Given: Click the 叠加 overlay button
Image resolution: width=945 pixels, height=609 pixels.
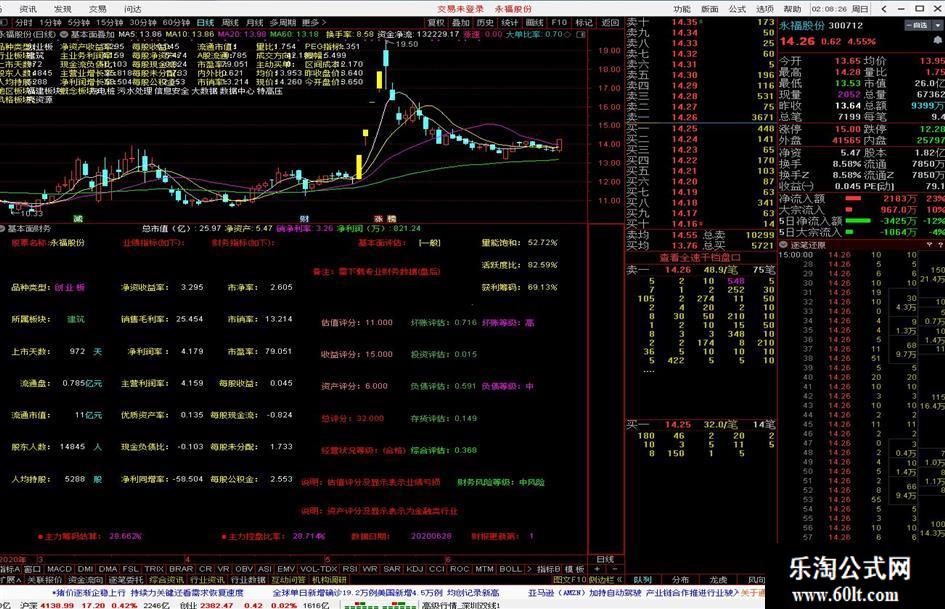Looking at the screenshot, I should (460, 22).
